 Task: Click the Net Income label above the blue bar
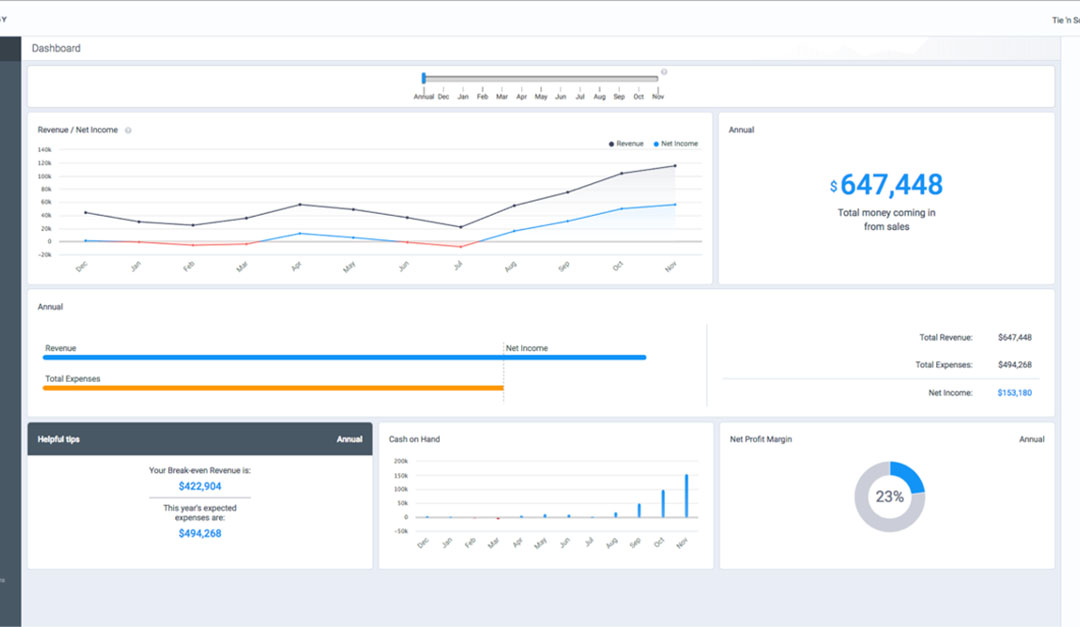(527, 349)
